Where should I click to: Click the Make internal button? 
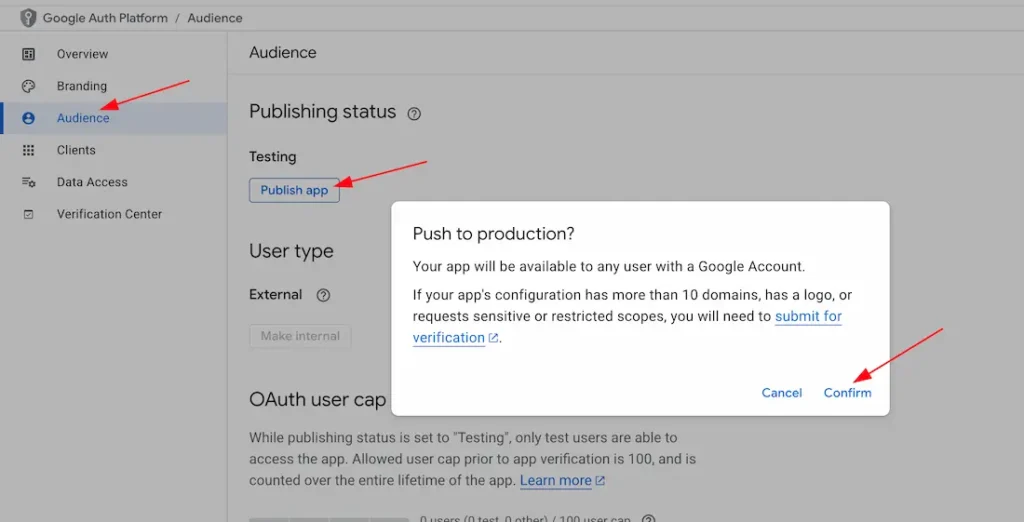pyautogui.click(x=300, y=336)
